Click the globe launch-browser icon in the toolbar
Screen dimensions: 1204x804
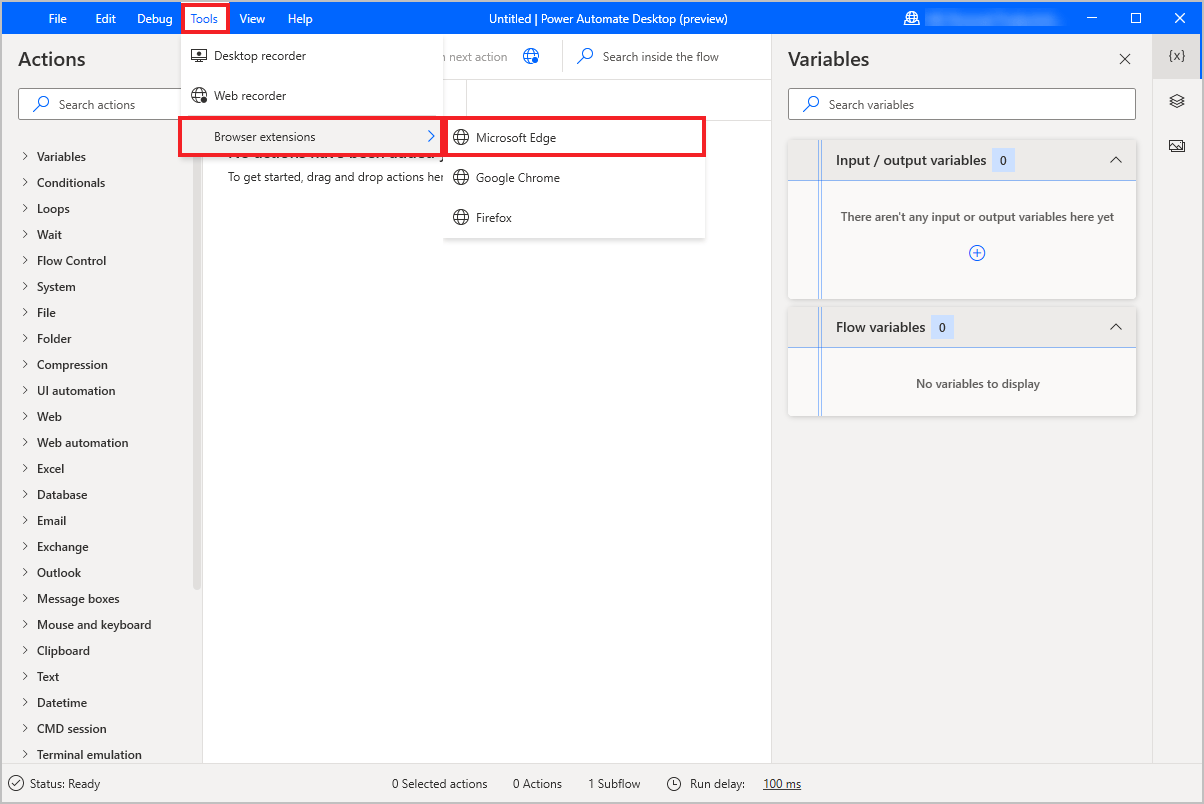(531, 56)
